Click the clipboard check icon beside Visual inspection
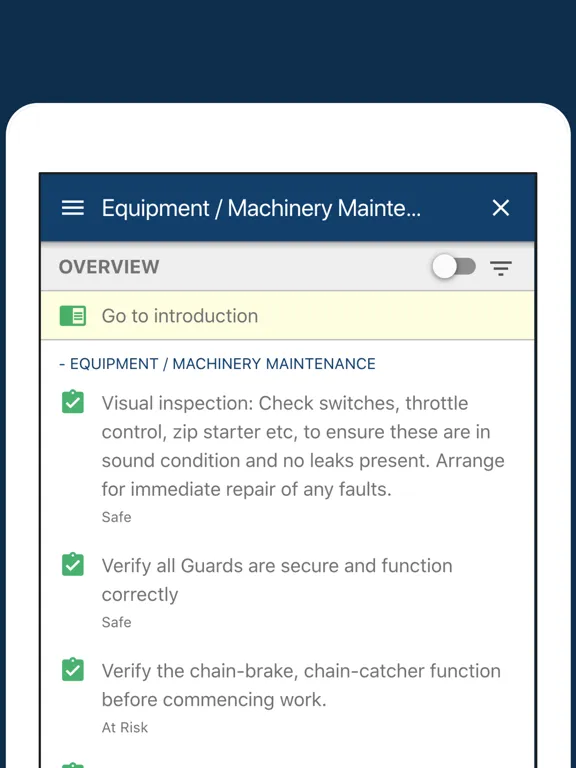The height and width of the screenshot is (768, 576). (x=72, y=402)
